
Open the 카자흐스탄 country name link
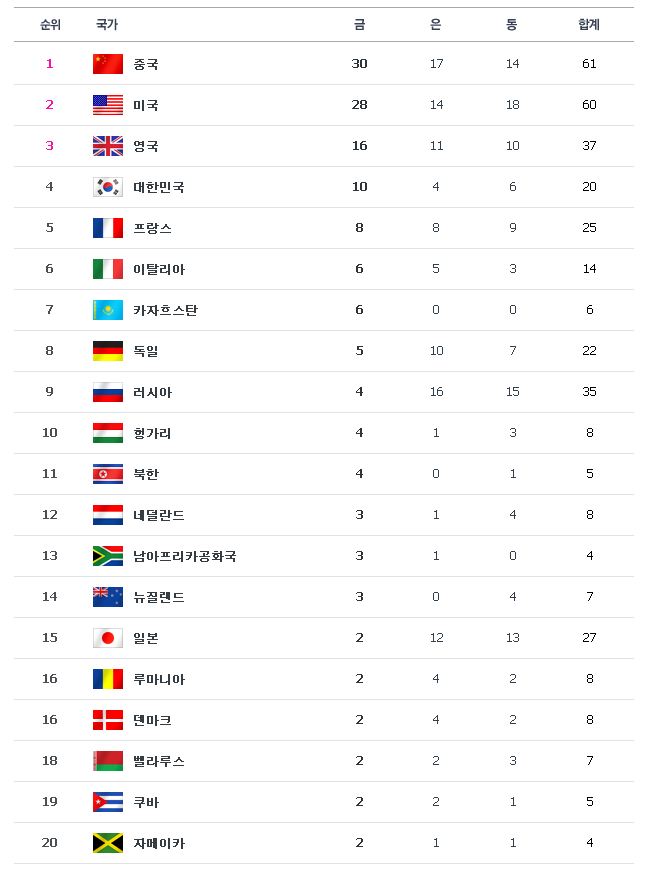click(x=165, y=310)
